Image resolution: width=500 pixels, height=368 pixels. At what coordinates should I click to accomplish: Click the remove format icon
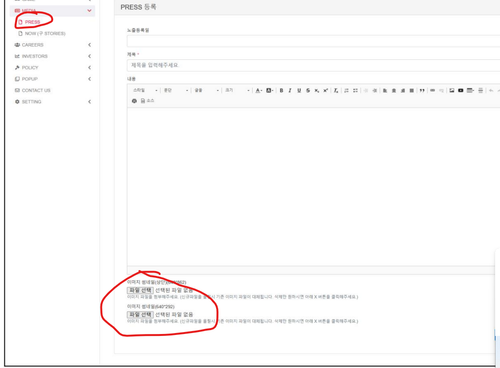[336, 90]
